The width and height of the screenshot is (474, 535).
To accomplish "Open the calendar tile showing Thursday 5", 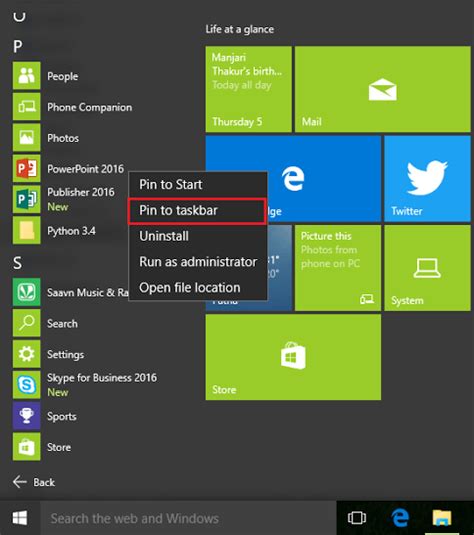I will pyautogui.click(x=248, y=89).
